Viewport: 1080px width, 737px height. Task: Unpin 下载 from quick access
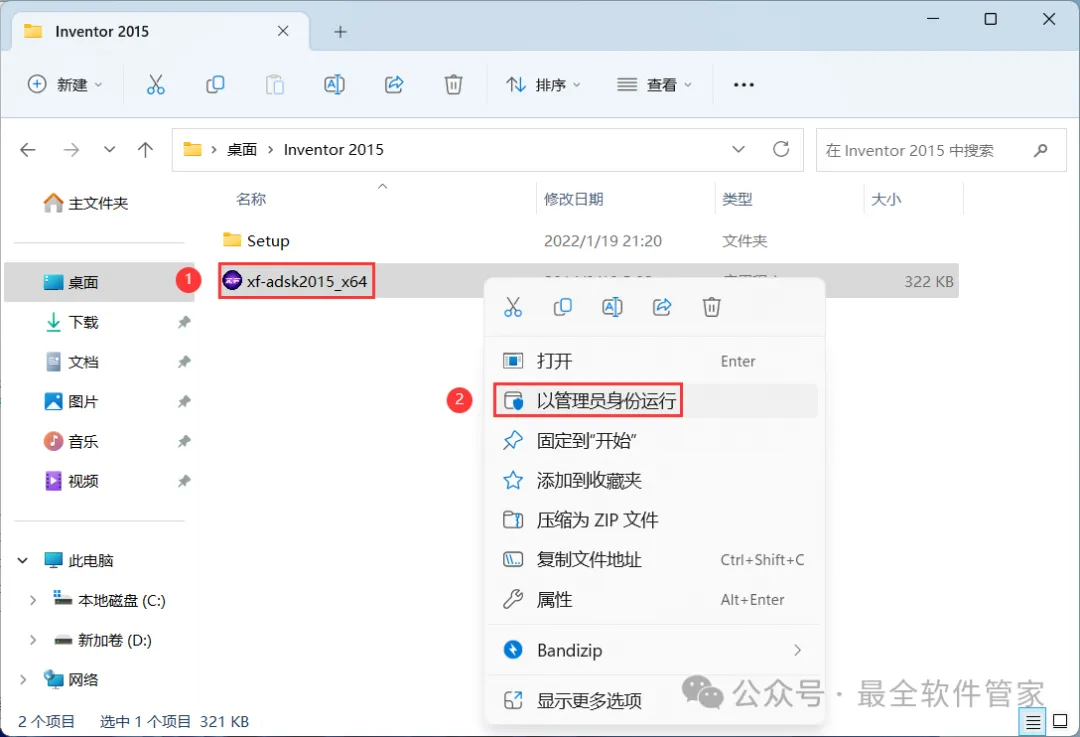click(184, 322)
